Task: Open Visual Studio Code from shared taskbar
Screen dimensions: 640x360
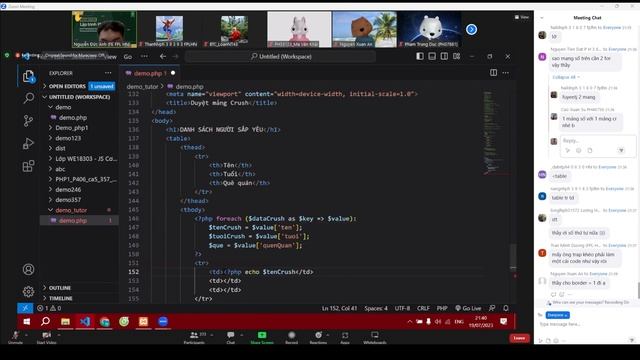Action: [84, 321]
